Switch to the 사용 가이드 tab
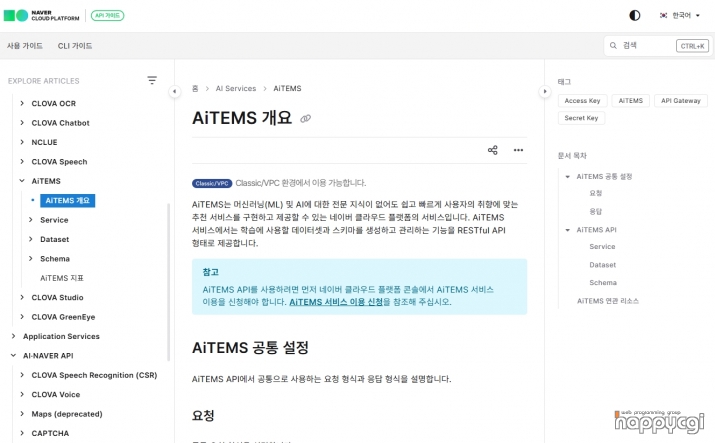This screenshot has height=443, width=715. click(x=25, y=46)
